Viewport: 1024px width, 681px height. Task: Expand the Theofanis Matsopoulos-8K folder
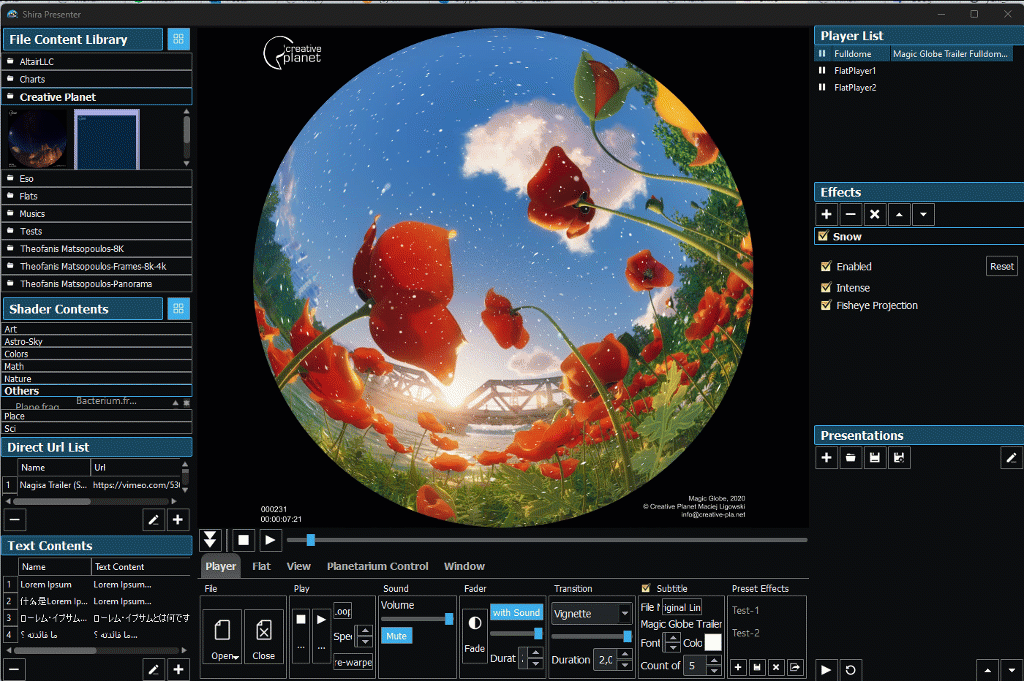(x=97, y=249)
